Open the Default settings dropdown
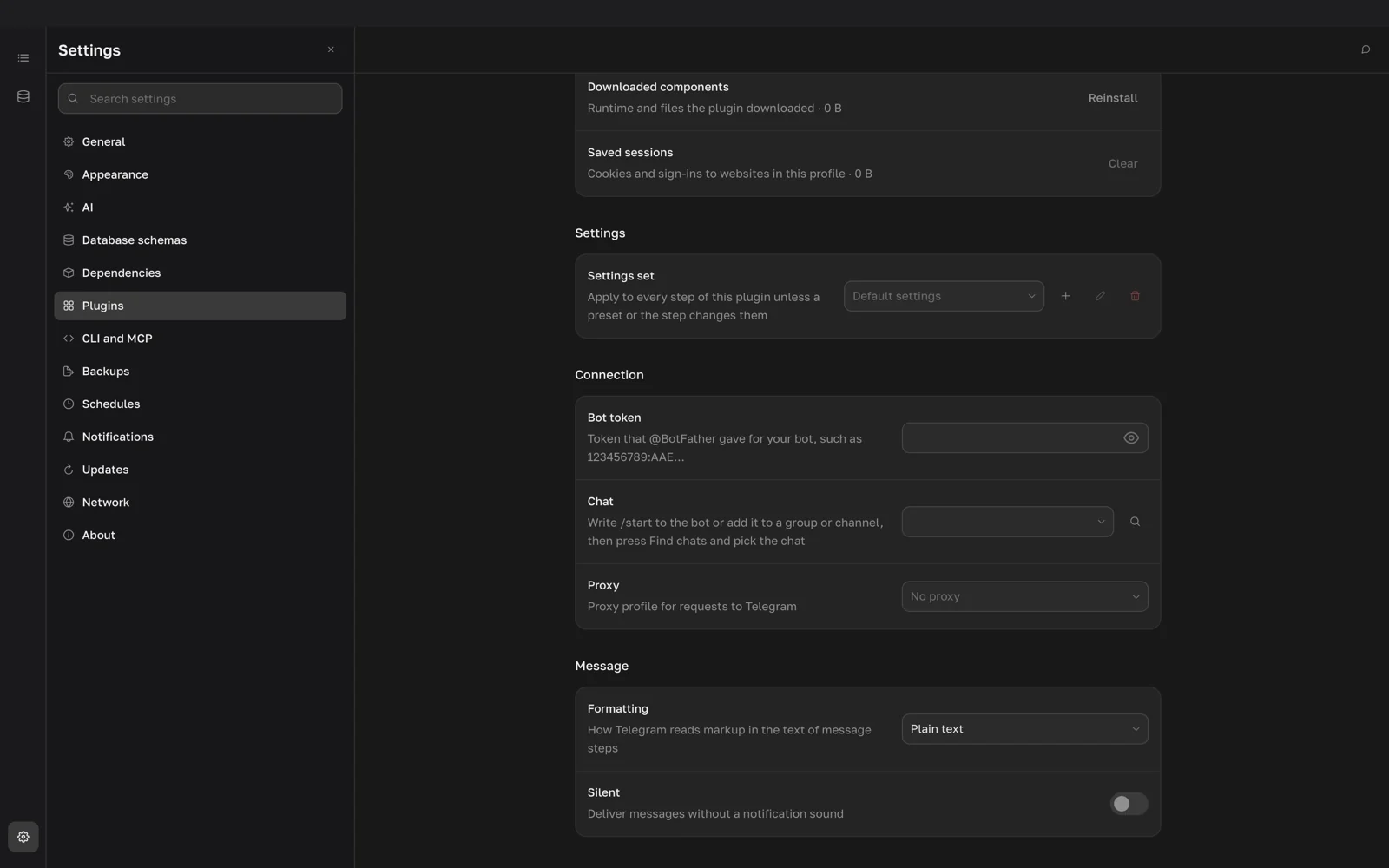 (x=944, y=296)
